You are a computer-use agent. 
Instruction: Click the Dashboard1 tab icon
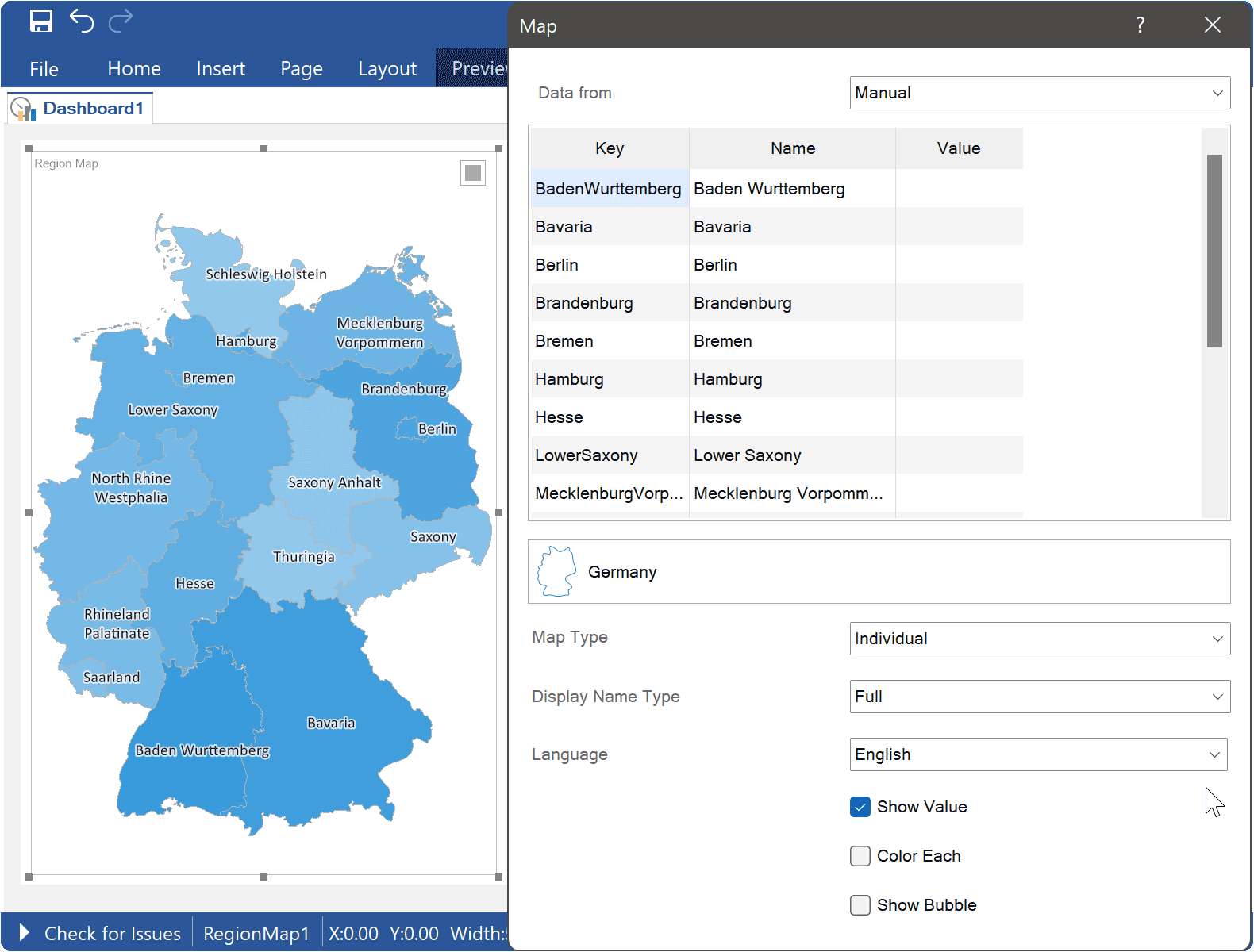23,109
